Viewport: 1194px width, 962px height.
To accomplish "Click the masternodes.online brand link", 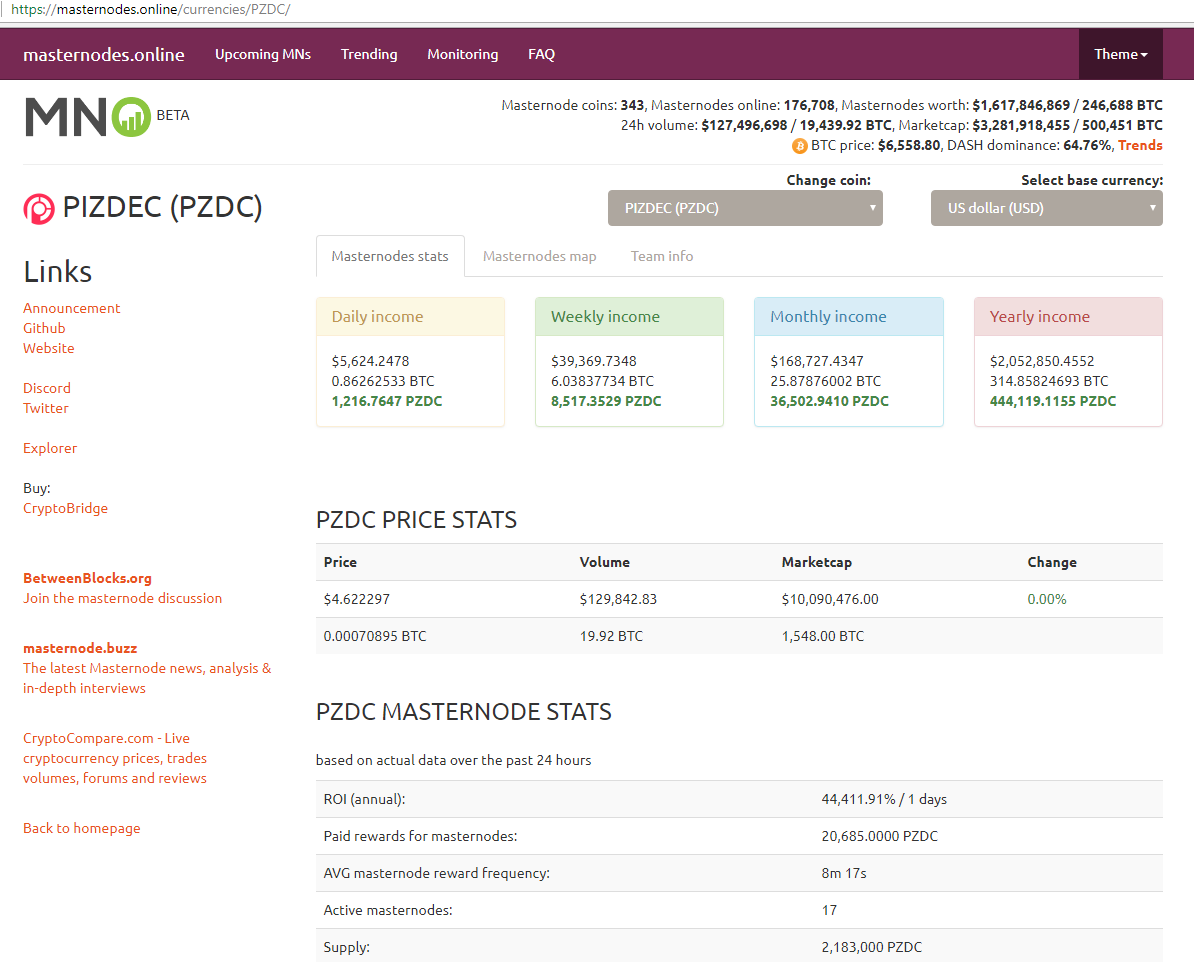I will click(x=104, y=54).
